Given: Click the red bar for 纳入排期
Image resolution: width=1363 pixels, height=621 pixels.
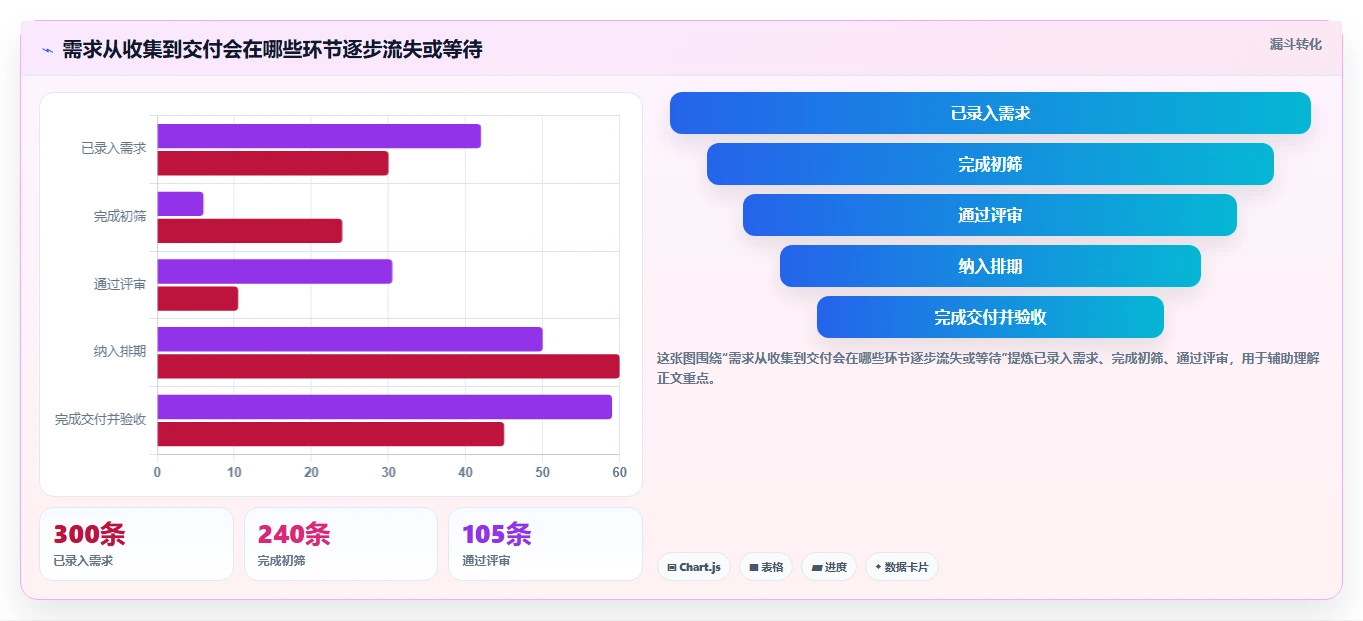Looking at the screenshot, I should 388,366.
